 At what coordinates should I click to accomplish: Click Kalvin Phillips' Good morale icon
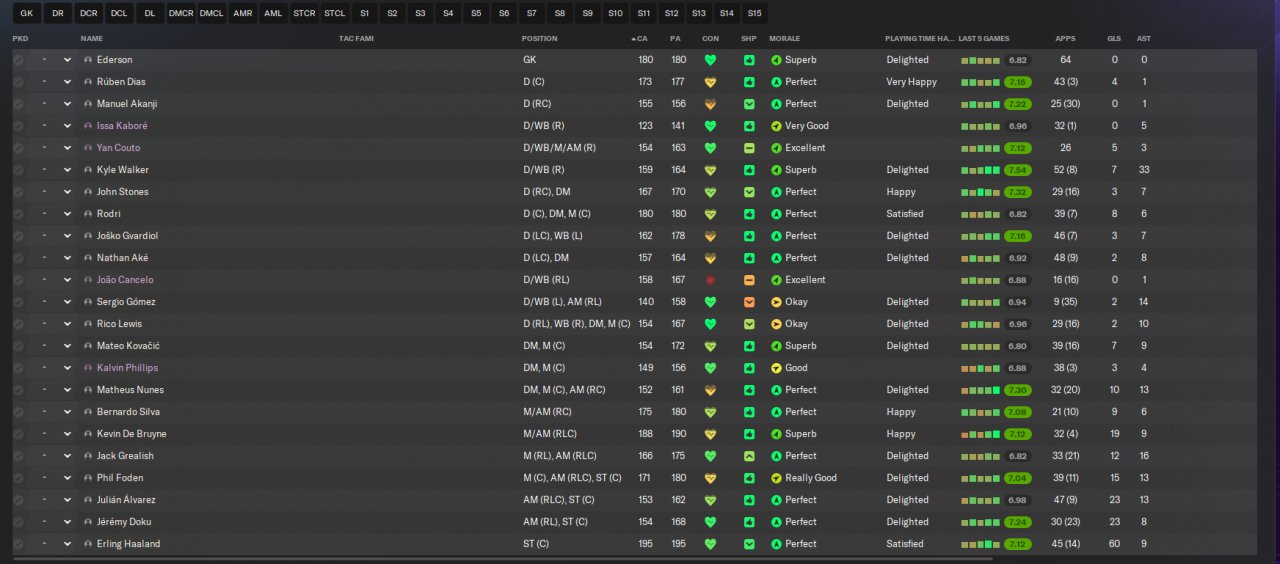[x=776, y=368]
